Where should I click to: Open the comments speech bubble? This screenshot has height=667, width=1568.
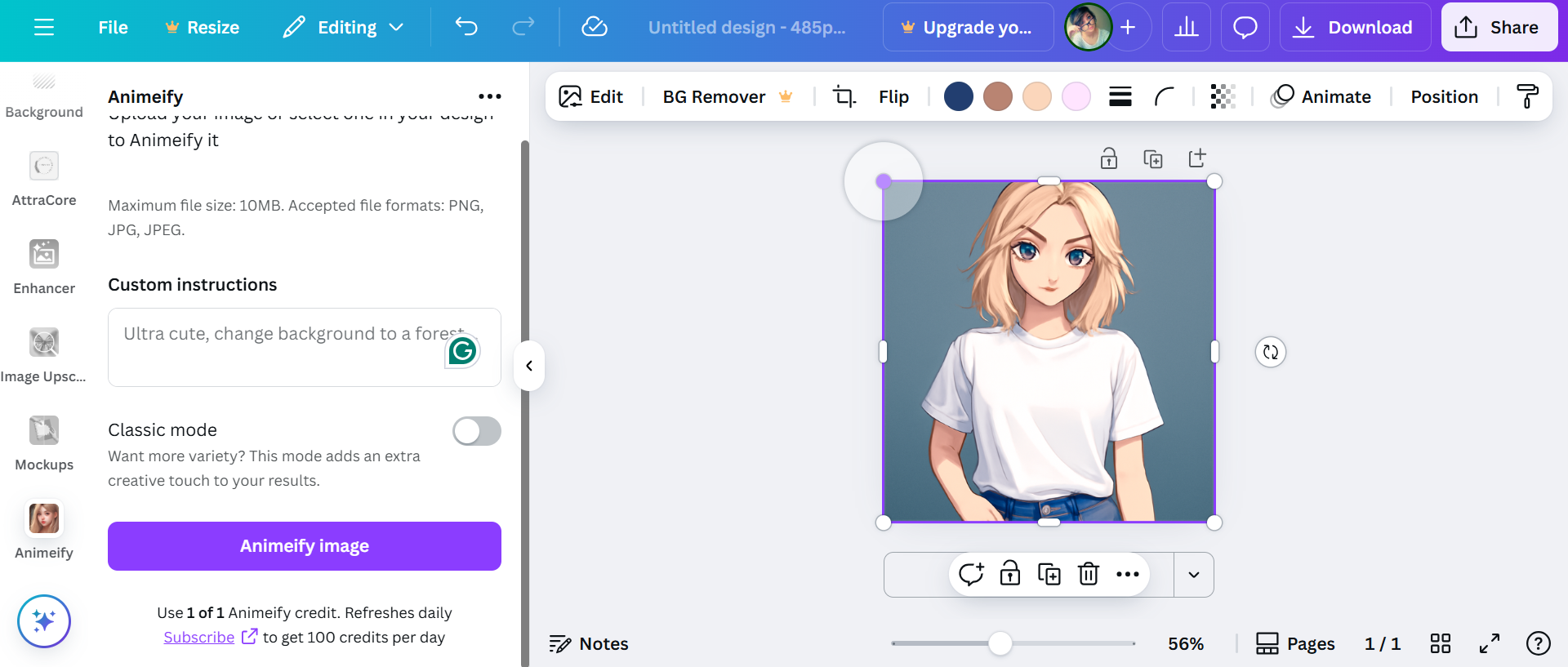click(x=1245, y=27)
